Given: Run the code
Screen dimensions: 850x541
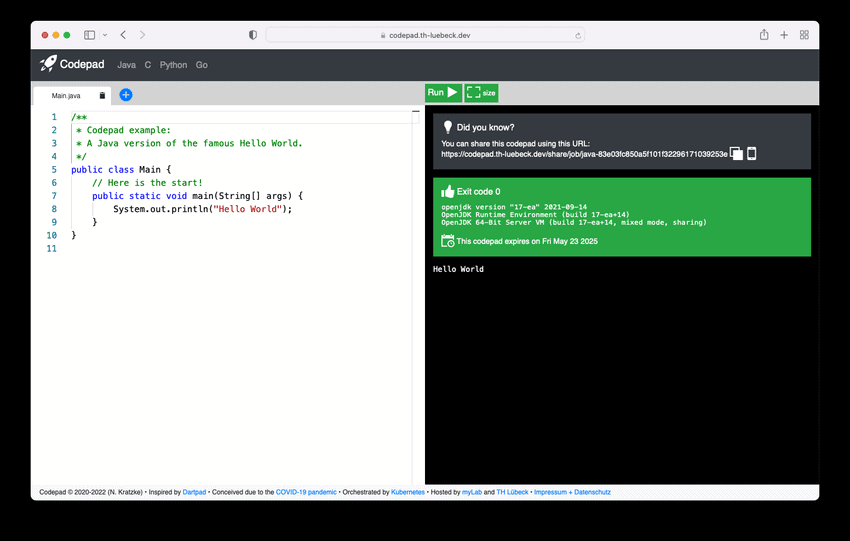Looking at the screenshot, I should 442,93.
